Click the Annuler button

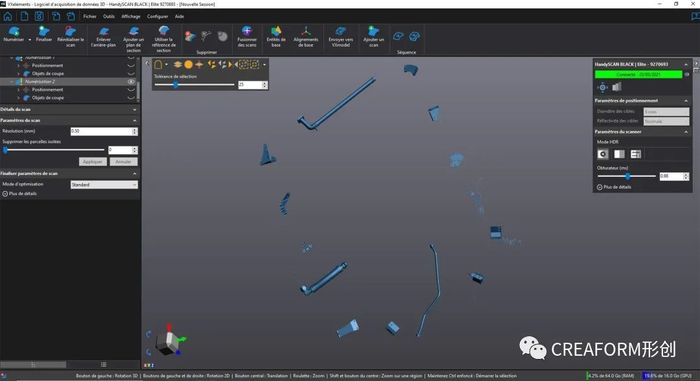tap(124, 162)
